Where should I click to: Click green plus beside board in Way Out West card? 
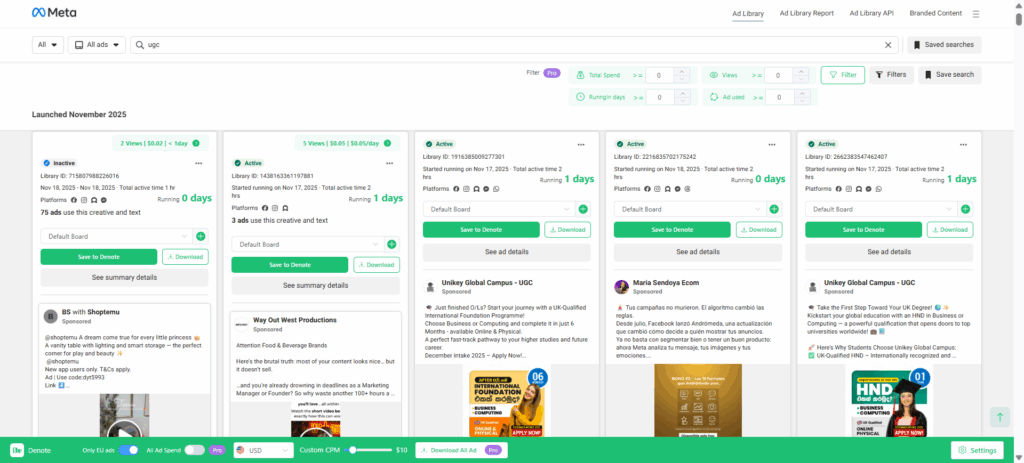point(392,244)
